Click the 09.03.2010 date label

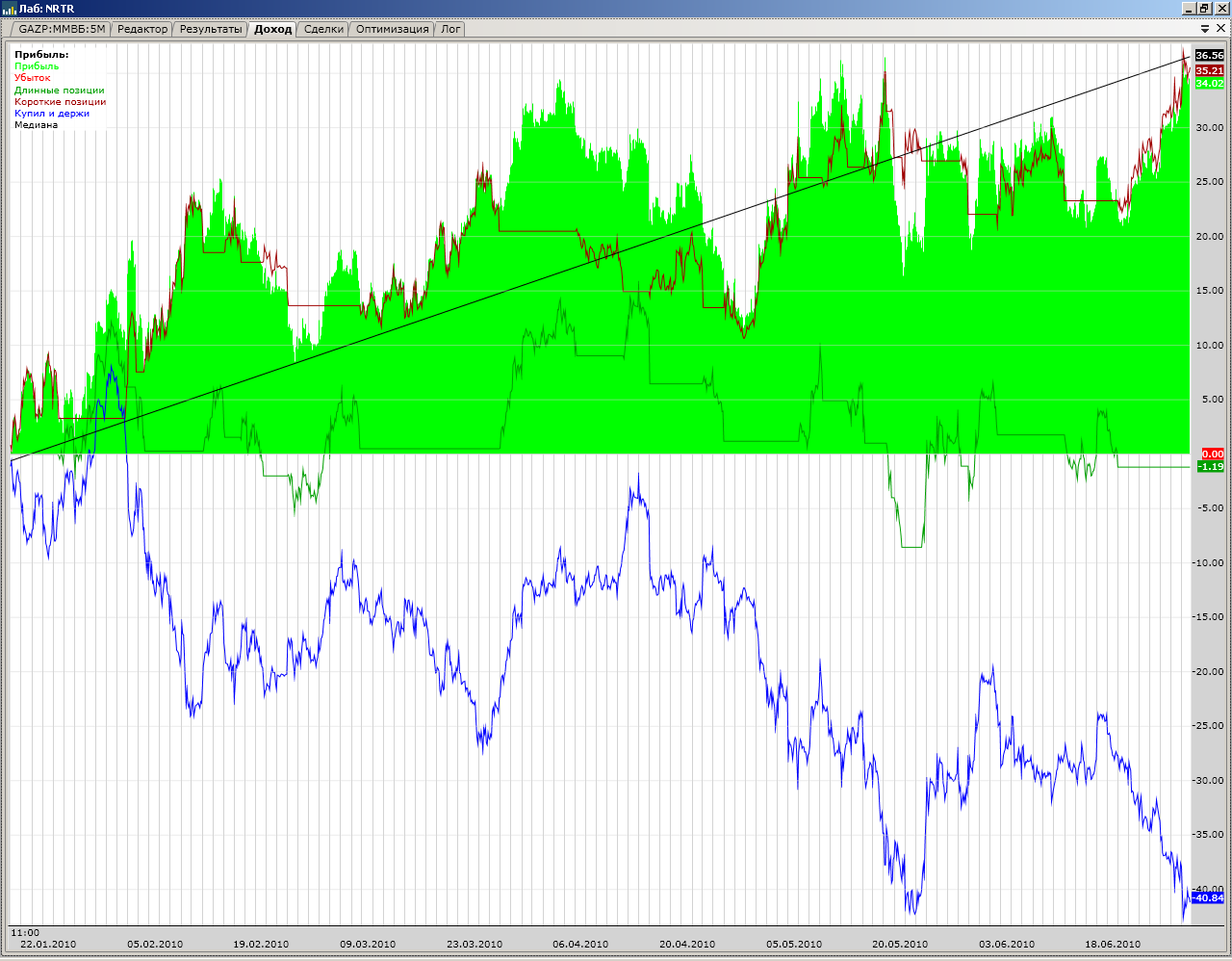(368, 945)
